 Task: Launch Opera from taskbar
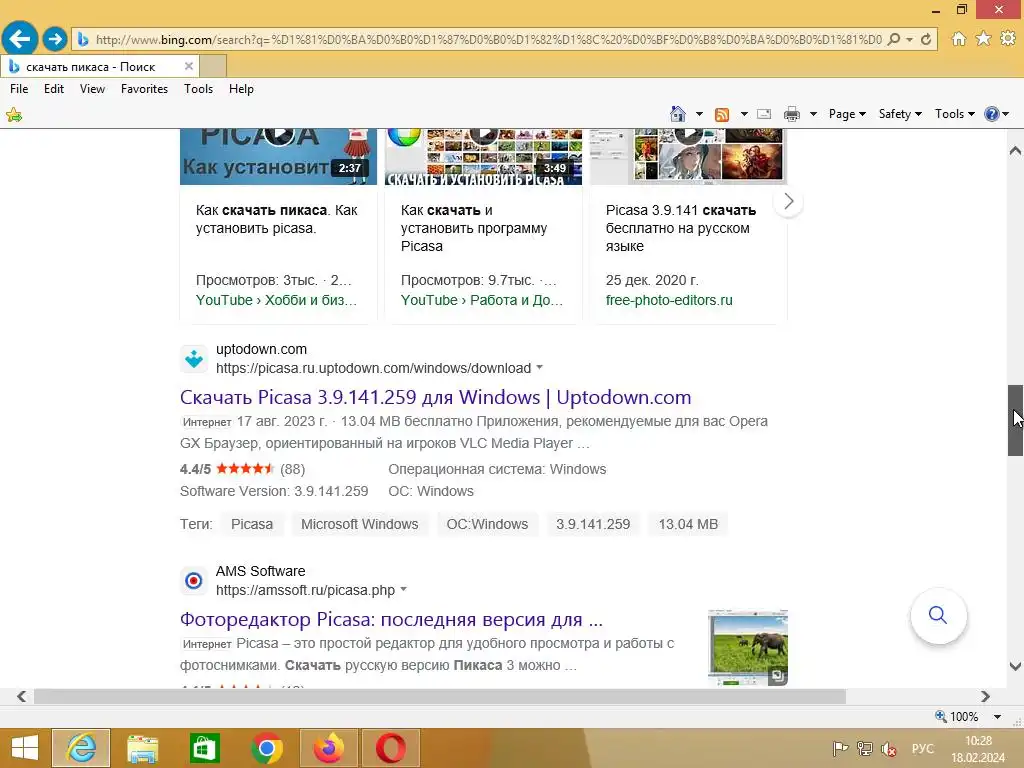[x=391, y=748]
